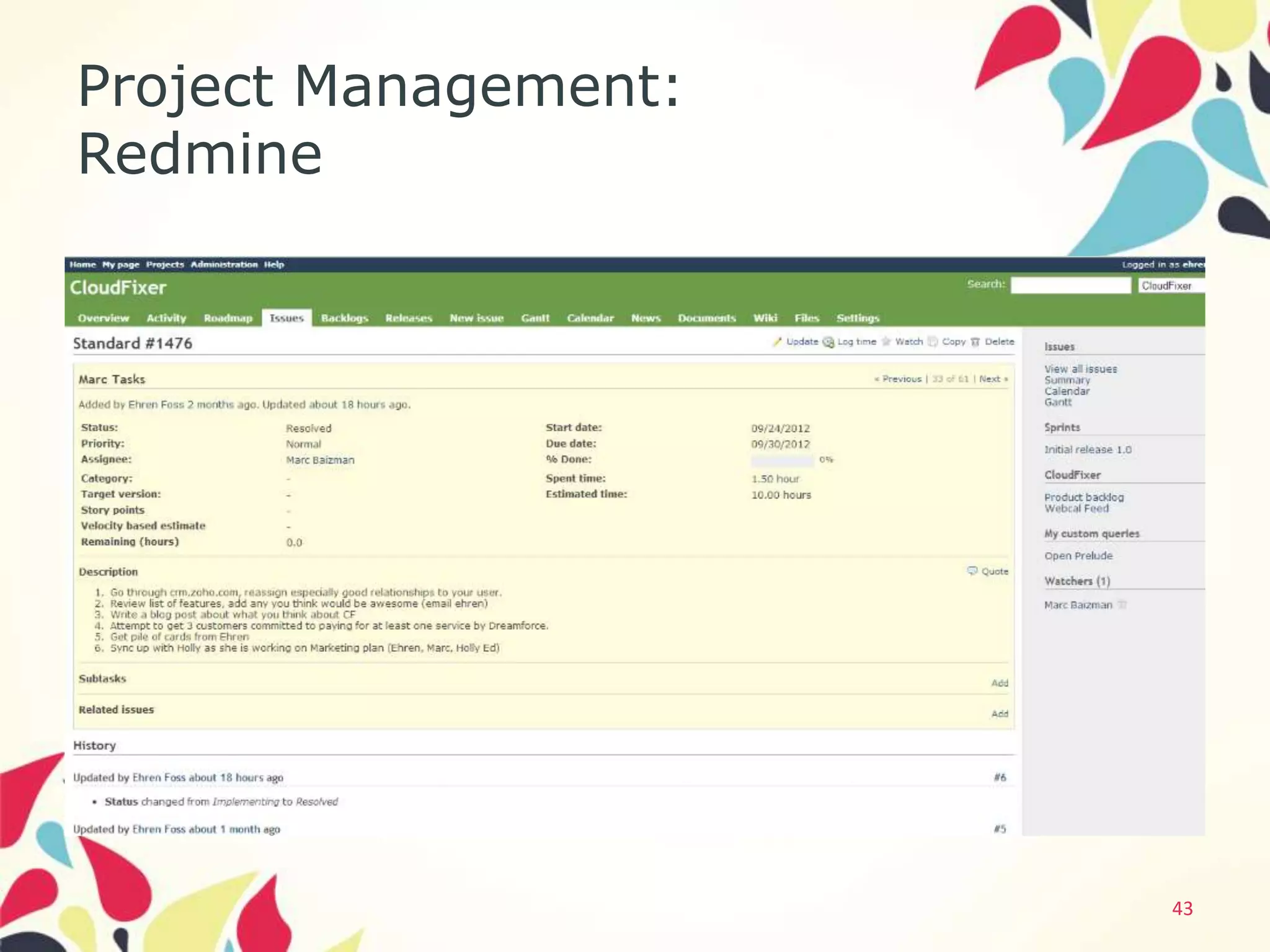Click into the Search input field

(1071, 285)
